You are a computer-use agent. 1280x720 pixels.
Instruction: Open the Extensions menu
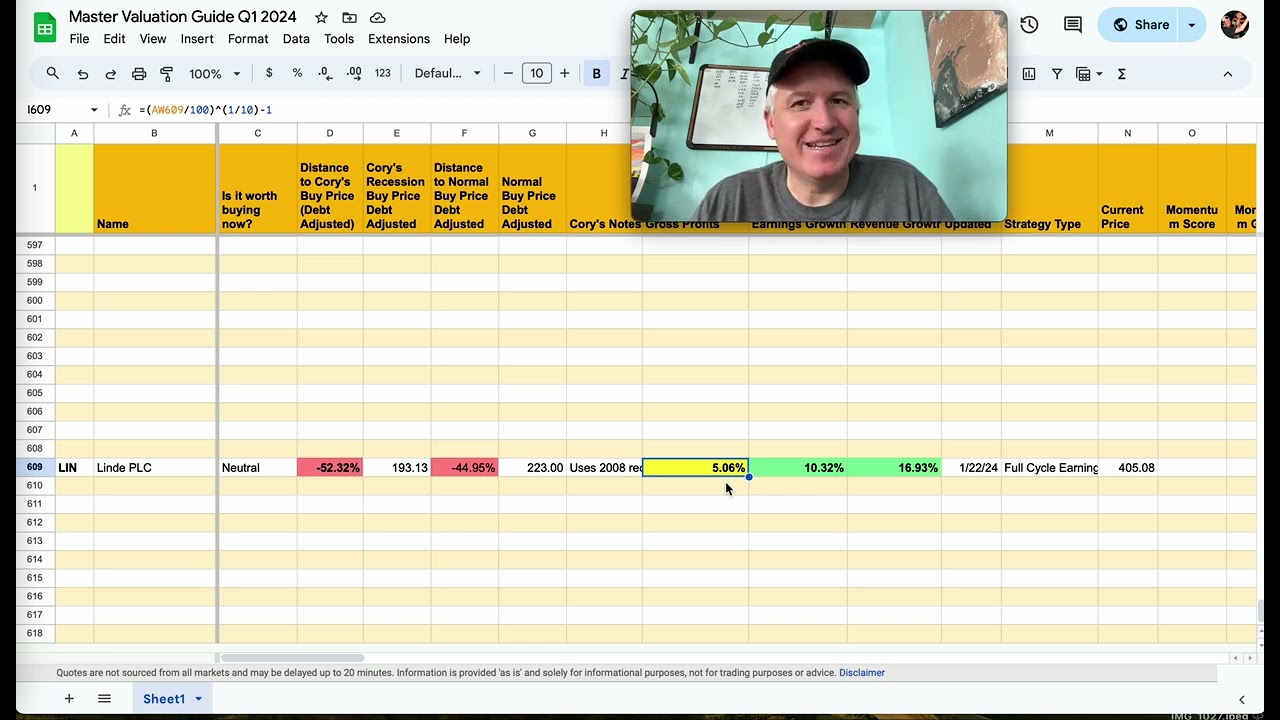pyautogui.click(x=399, y=39)
